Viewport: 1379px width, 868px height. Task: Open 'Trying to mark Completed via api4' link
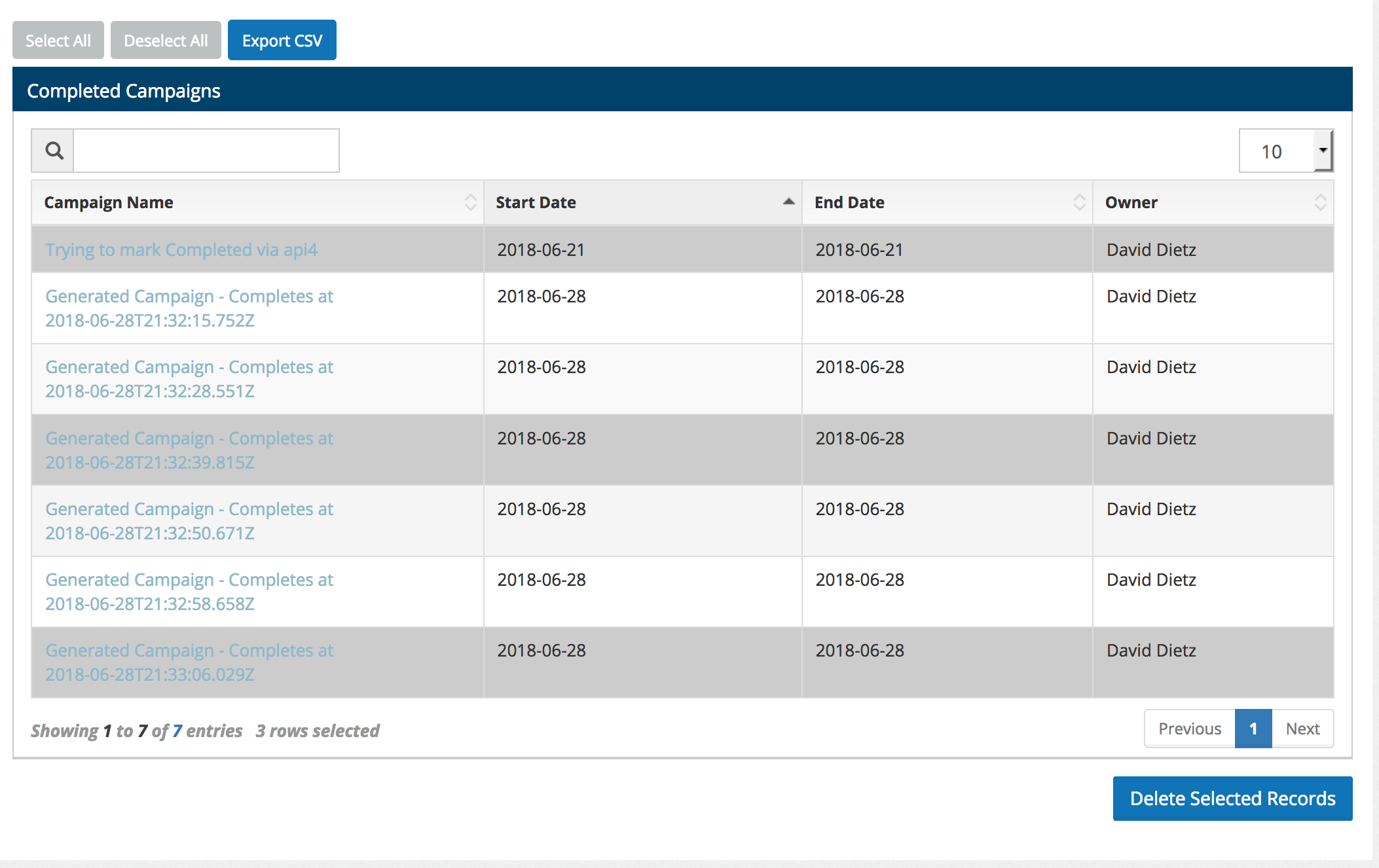point(181,250)
